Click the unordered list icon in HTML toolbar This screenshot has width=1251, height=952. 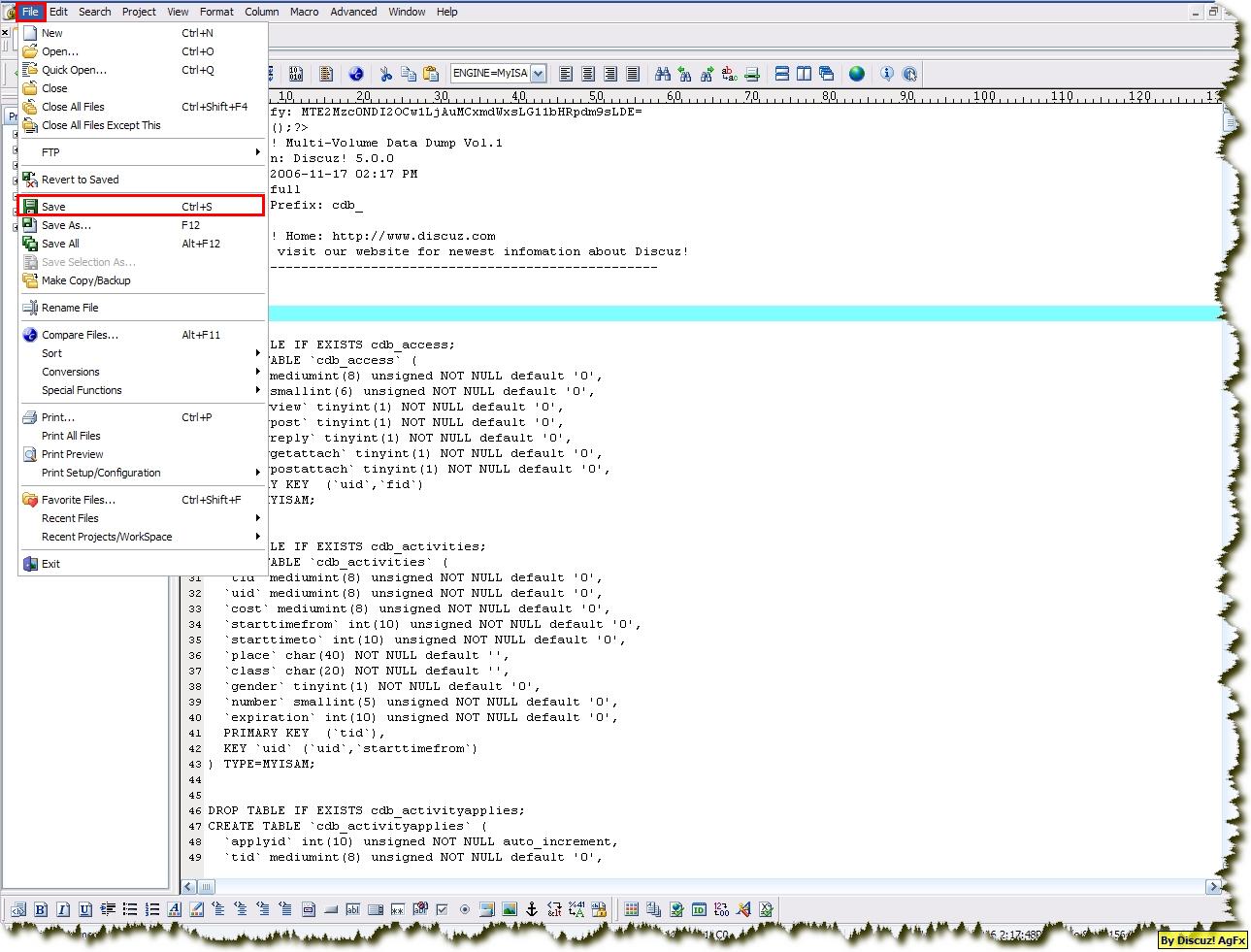pos(129,909)
